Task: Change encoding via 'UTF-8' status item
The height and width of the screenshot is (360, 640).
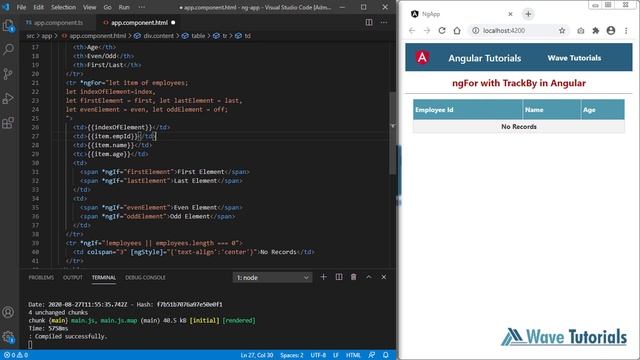Action: pos(318,355)
